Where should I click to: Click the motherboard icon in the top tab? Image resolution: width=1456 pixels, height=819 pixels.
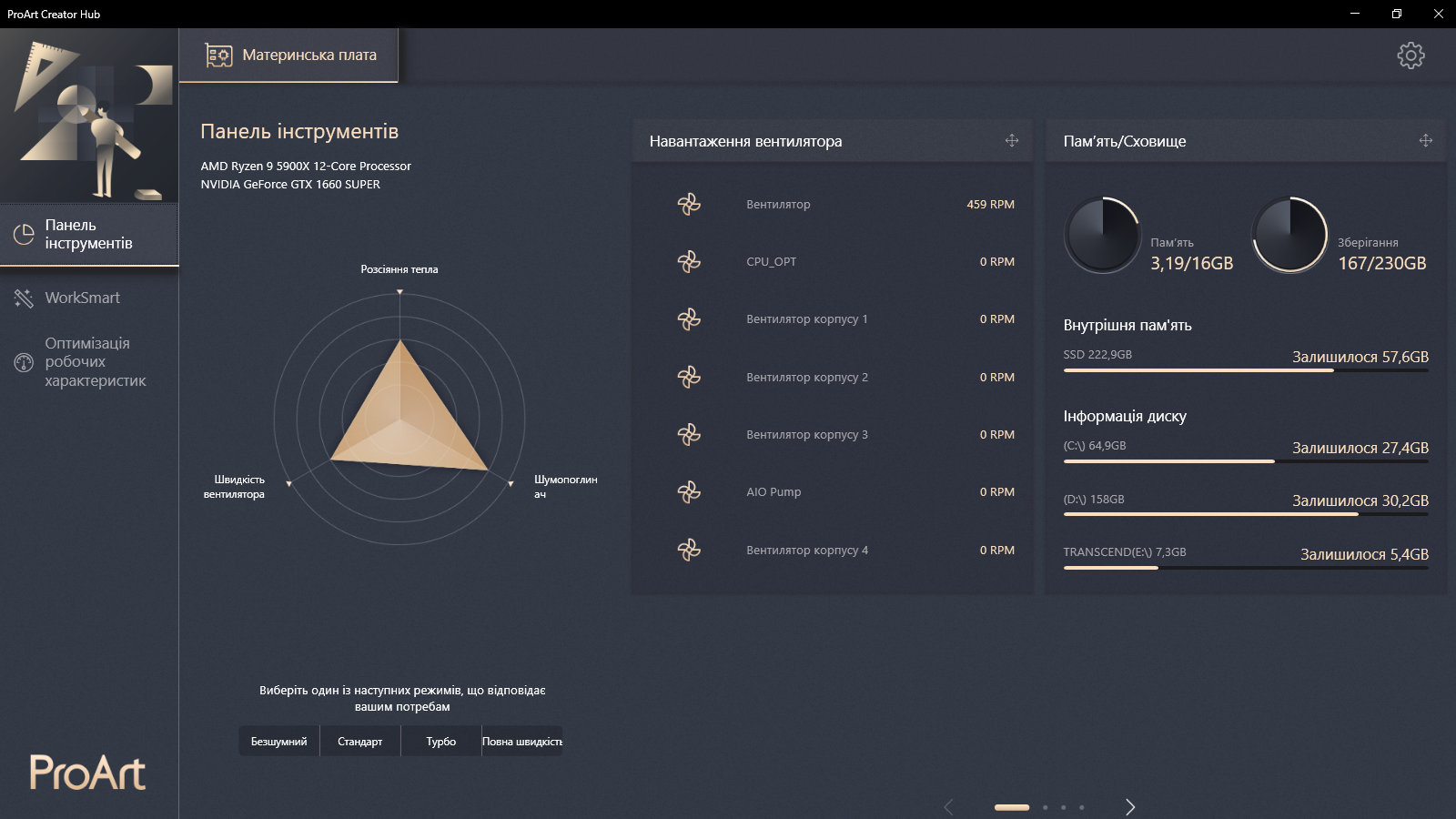(x=218, y=56)
